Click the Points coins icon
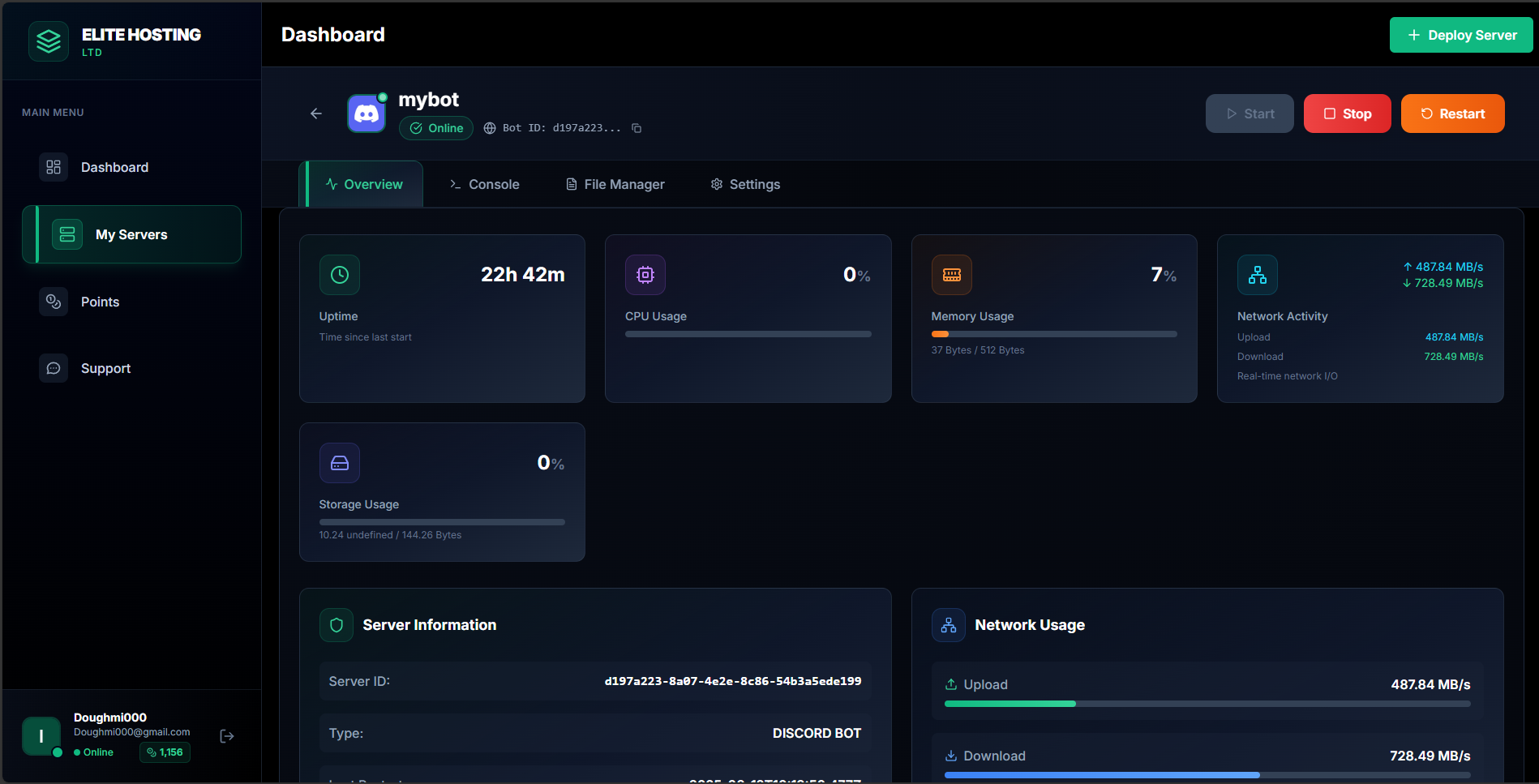Viewport: 1539px width, 784px height. coord(54,302)
